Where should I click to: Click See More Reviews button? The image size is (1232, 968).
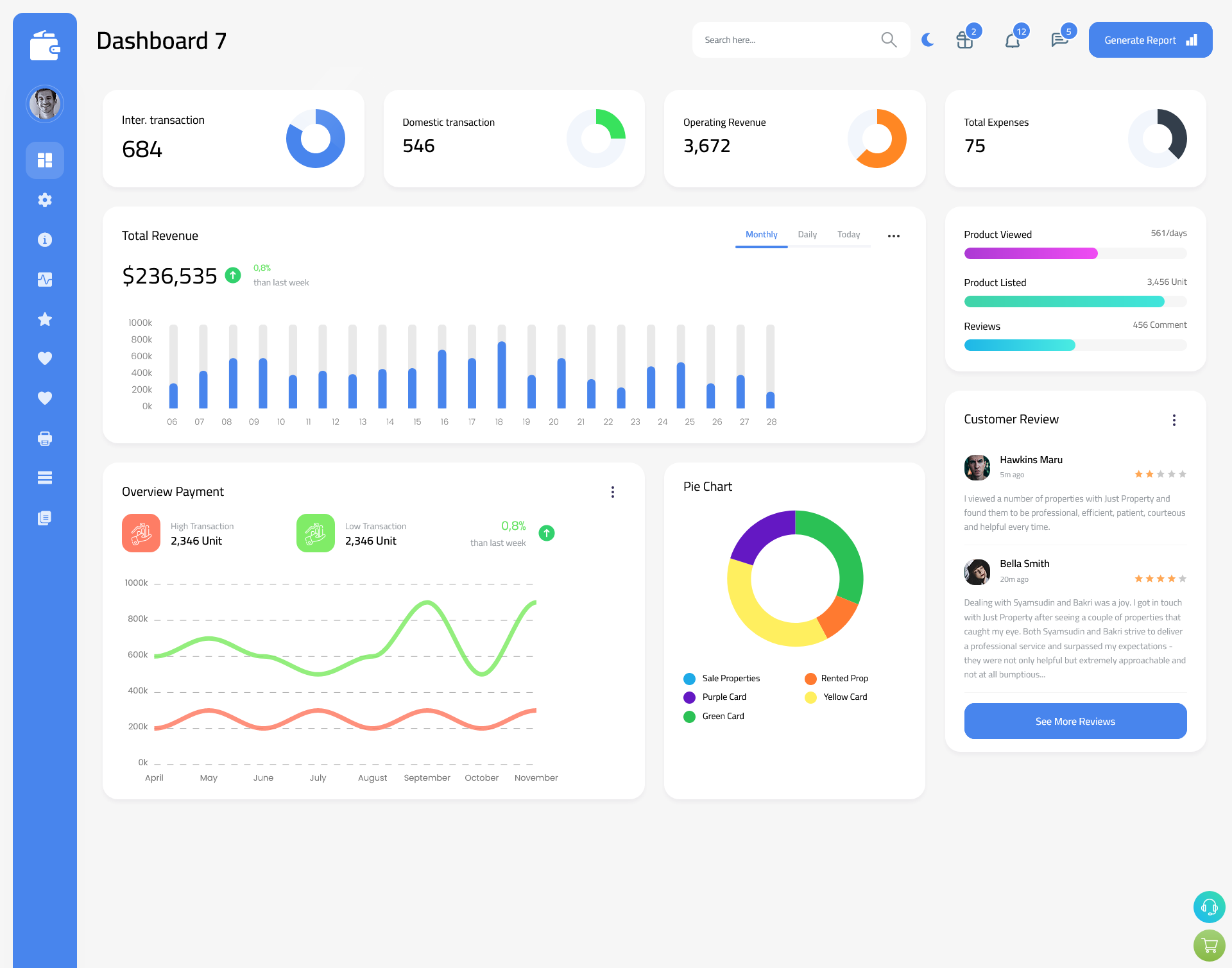point(1075,720)
